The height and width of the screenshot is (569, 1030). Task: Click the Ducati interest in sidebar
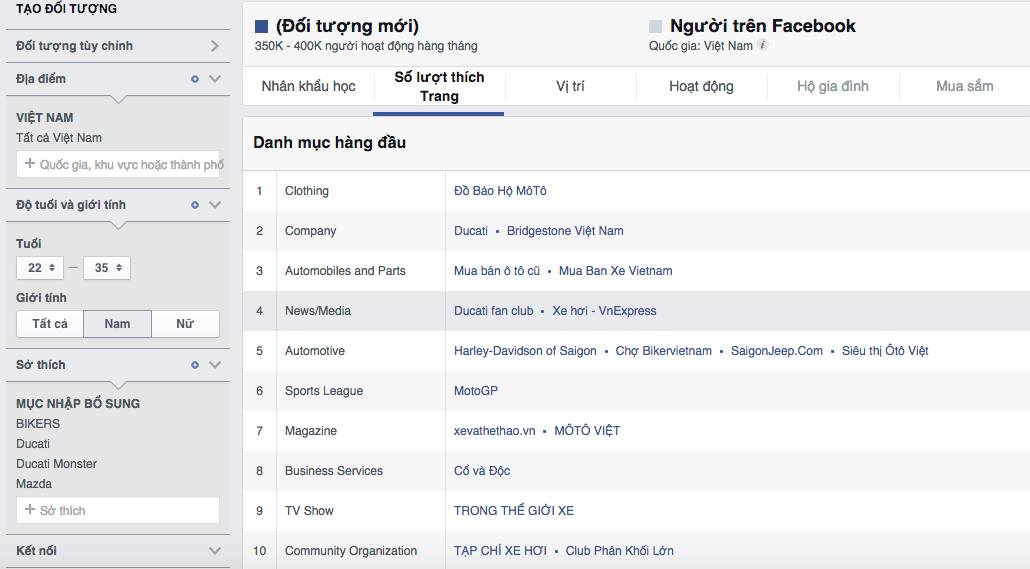(x=33, y=444)
